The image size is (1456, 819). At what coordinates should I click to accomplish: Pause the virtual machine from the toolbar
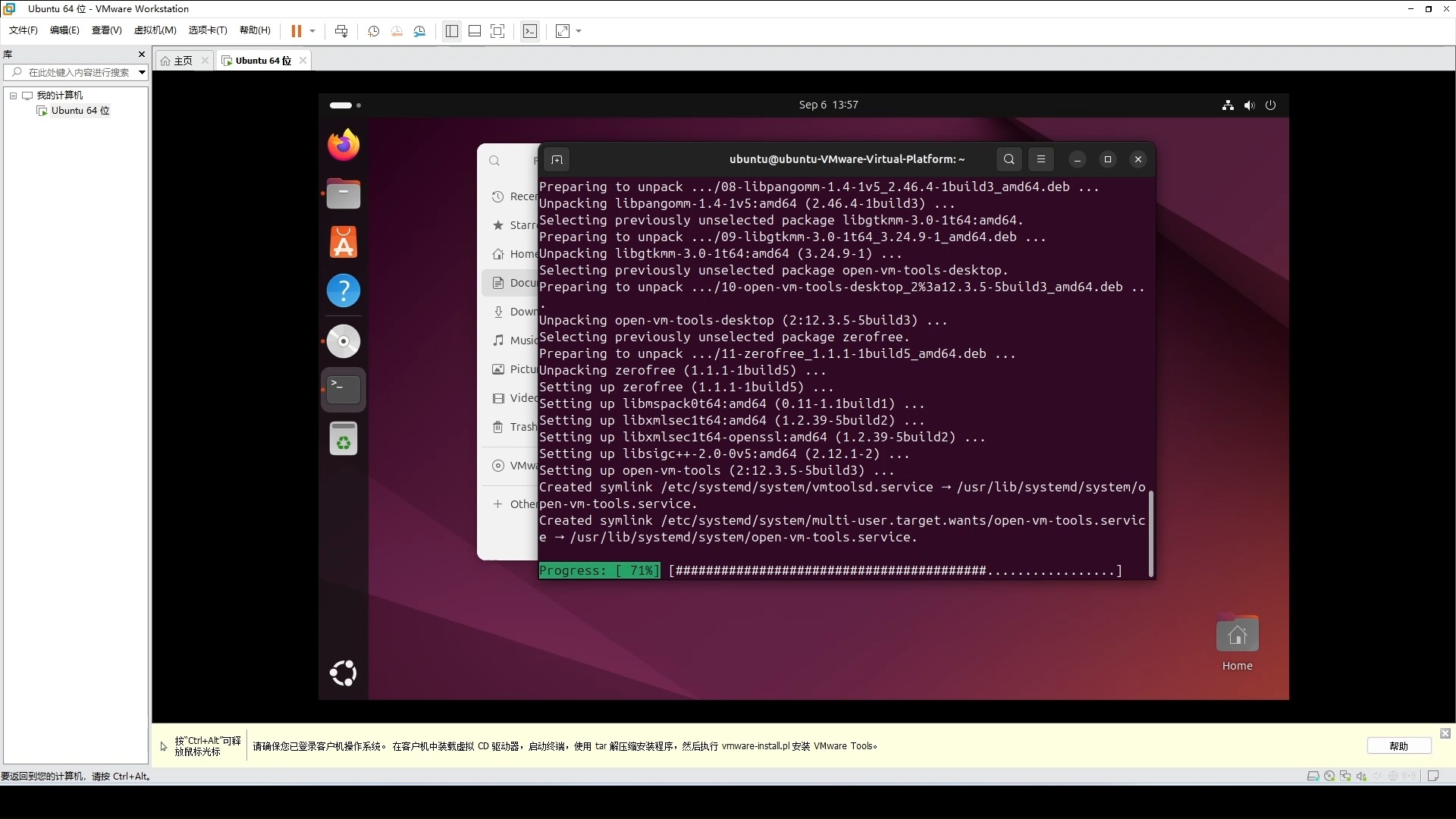point(297,31)
